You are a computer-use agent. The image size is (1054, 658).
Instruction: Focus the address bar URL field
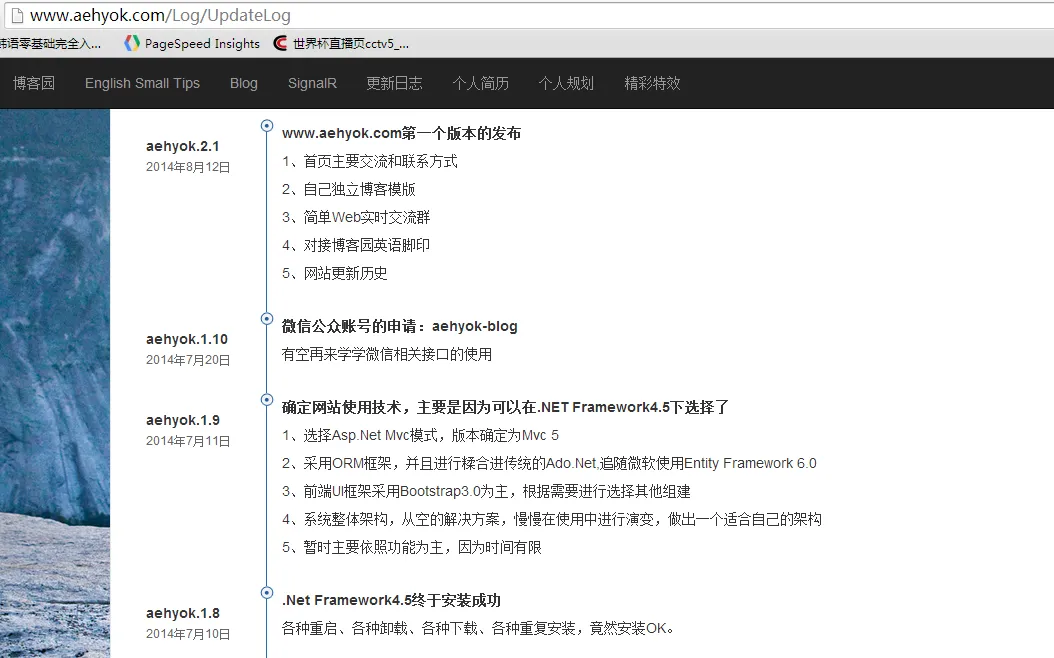click(500, 15)
